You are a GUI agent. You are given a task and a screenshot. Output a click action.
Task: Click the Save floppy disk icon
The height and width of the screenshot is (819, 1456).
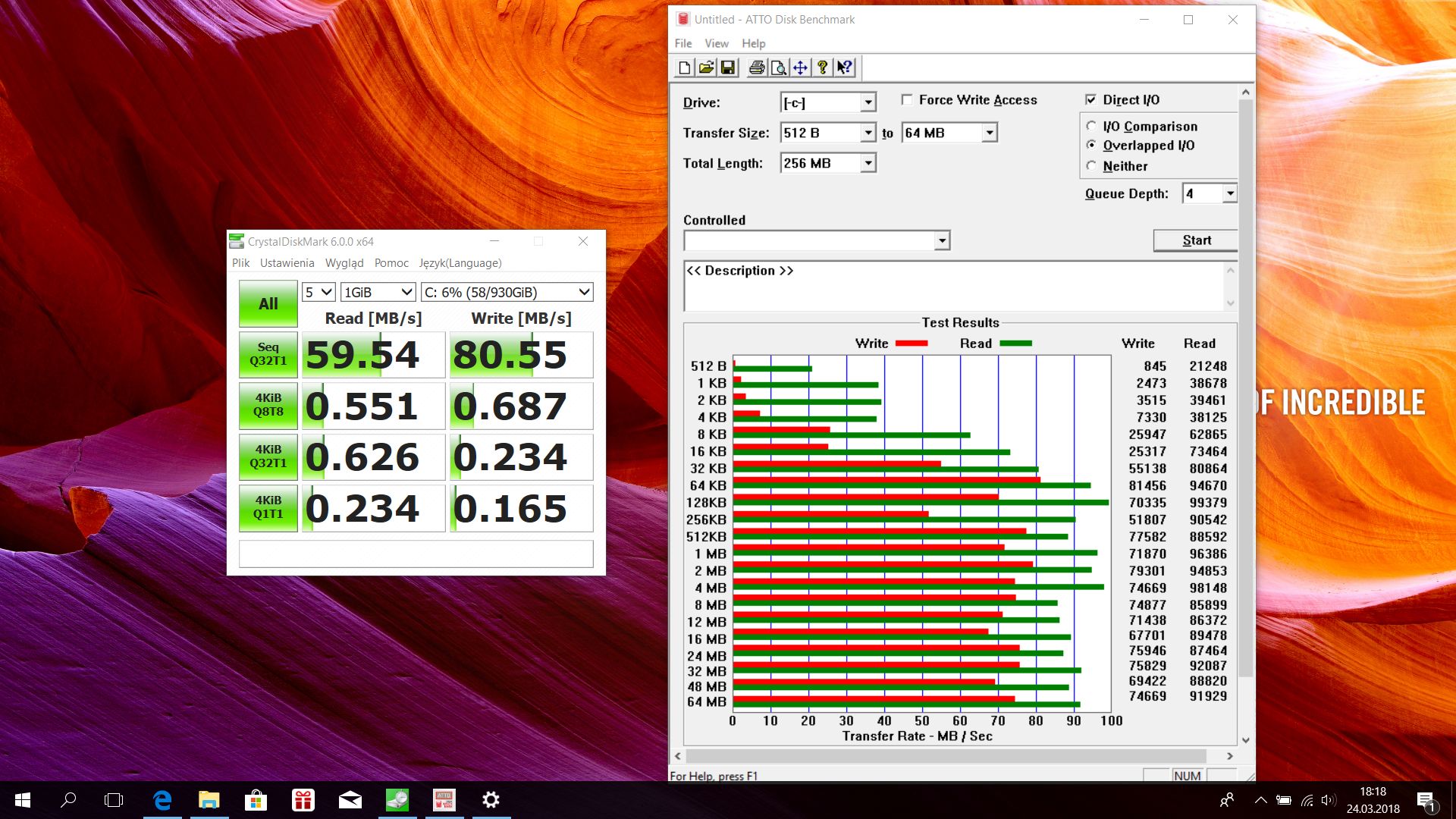click(728, 68)
